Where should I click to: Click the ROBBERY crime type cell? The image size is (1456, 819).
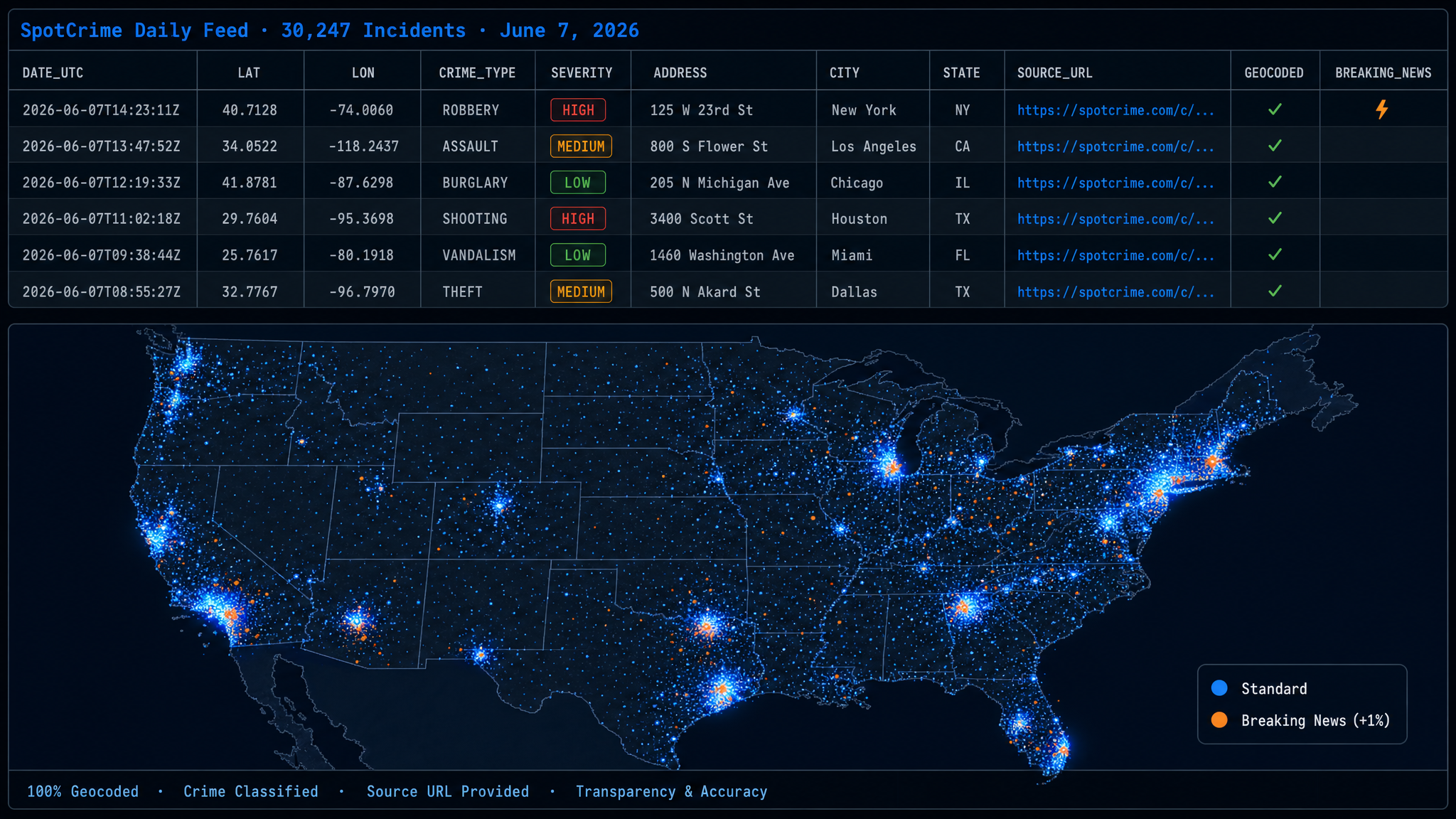point(471,110)
